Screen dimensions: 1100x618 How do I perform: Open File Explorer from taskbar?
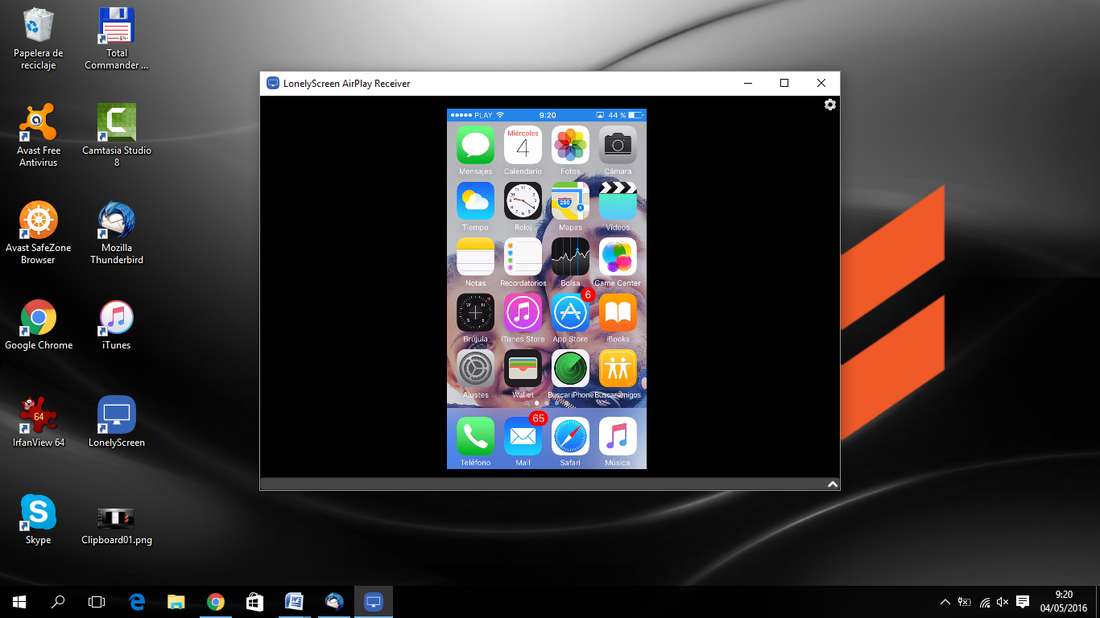coord(176,602)
